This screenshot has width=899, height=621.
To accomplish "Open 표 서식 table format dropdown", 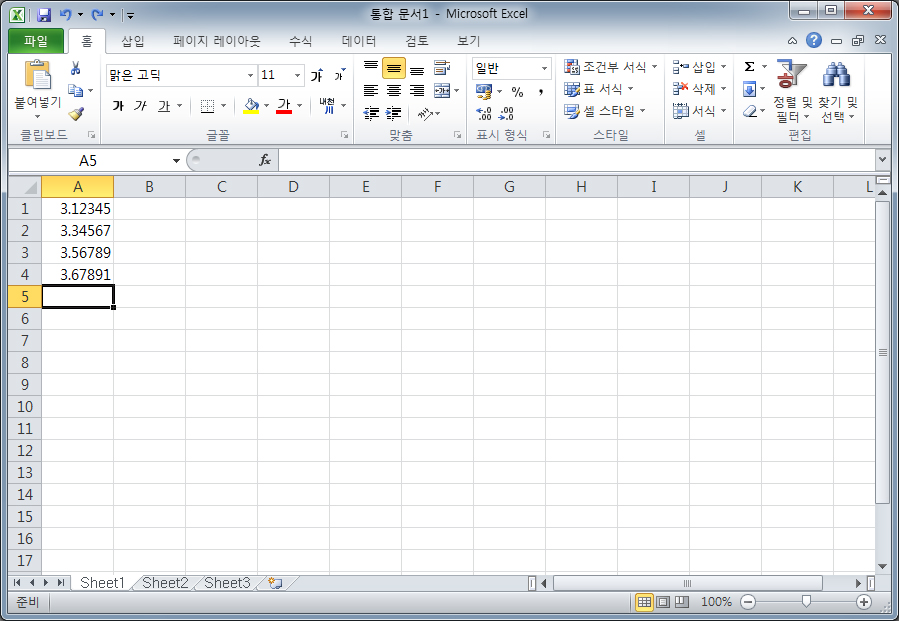I will 599,89.
